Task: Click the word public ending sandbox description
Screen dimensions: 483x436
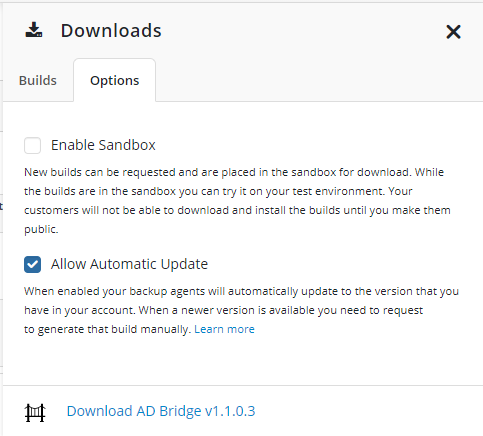Action: [40, 230]
